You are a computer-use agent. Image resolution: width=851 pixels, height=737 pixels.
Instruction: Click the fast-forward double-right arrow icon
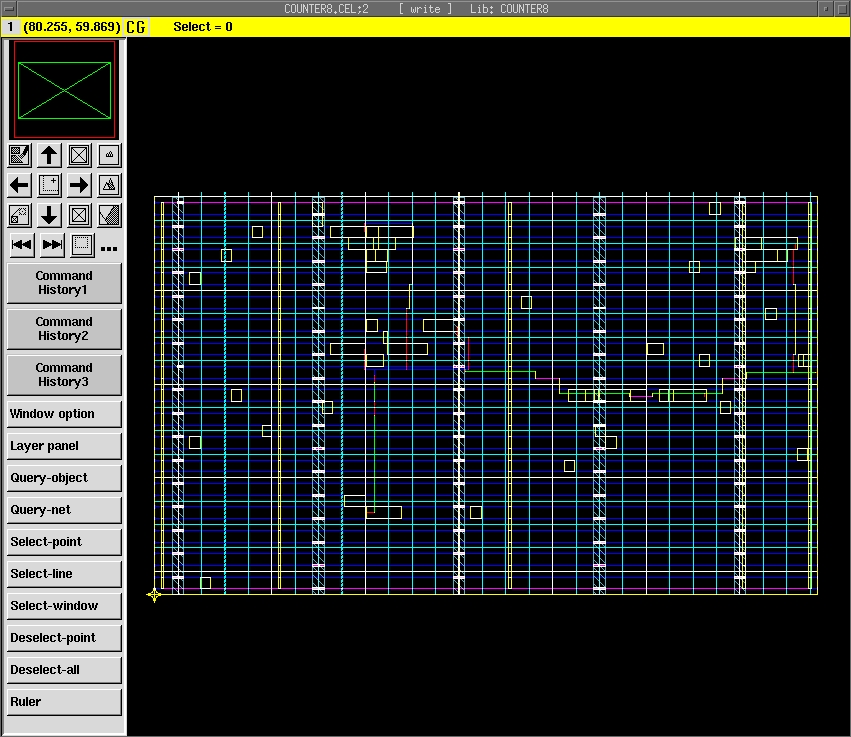(52, 245)
